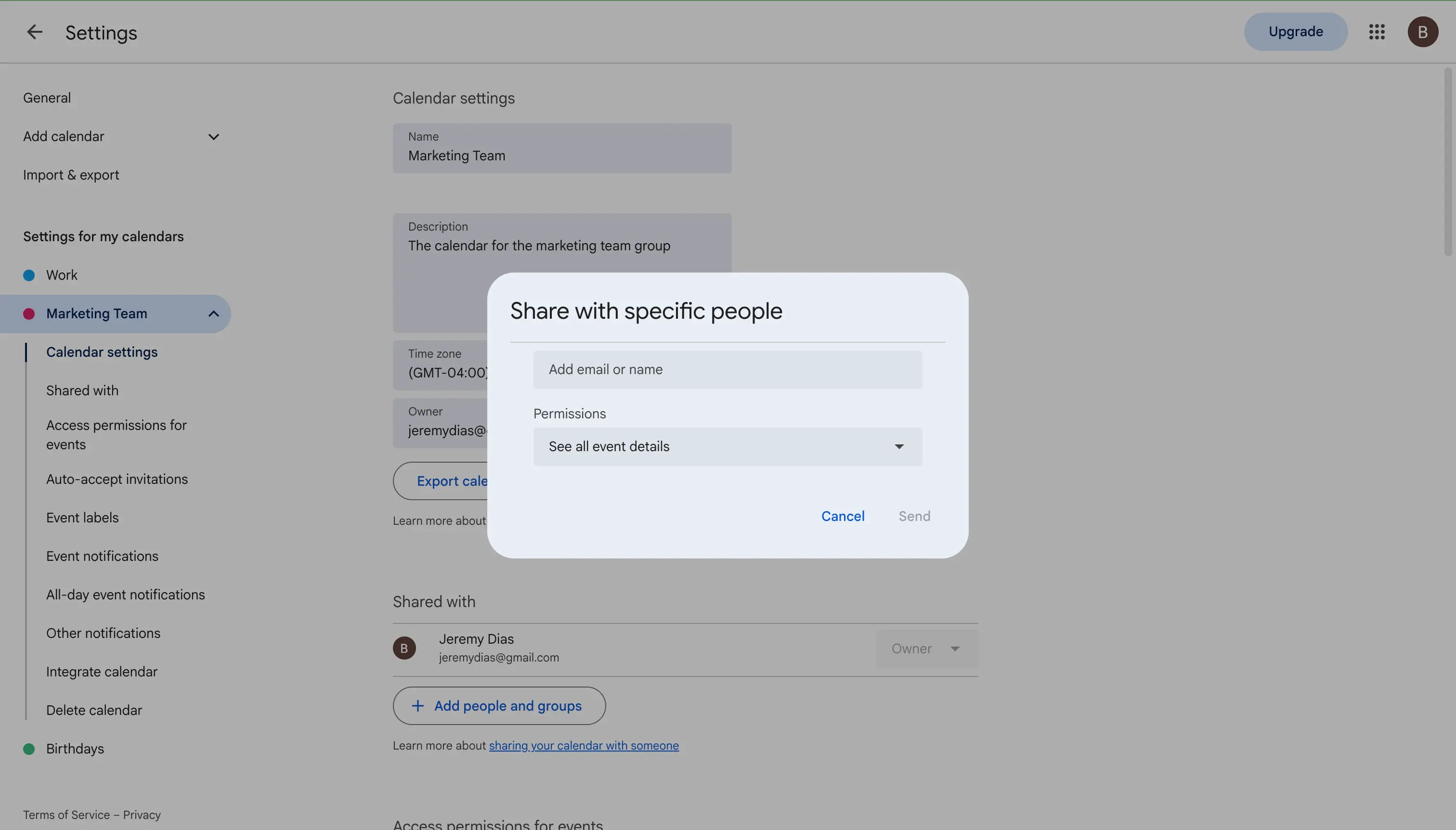Open General settings

(x=47, y=98)
